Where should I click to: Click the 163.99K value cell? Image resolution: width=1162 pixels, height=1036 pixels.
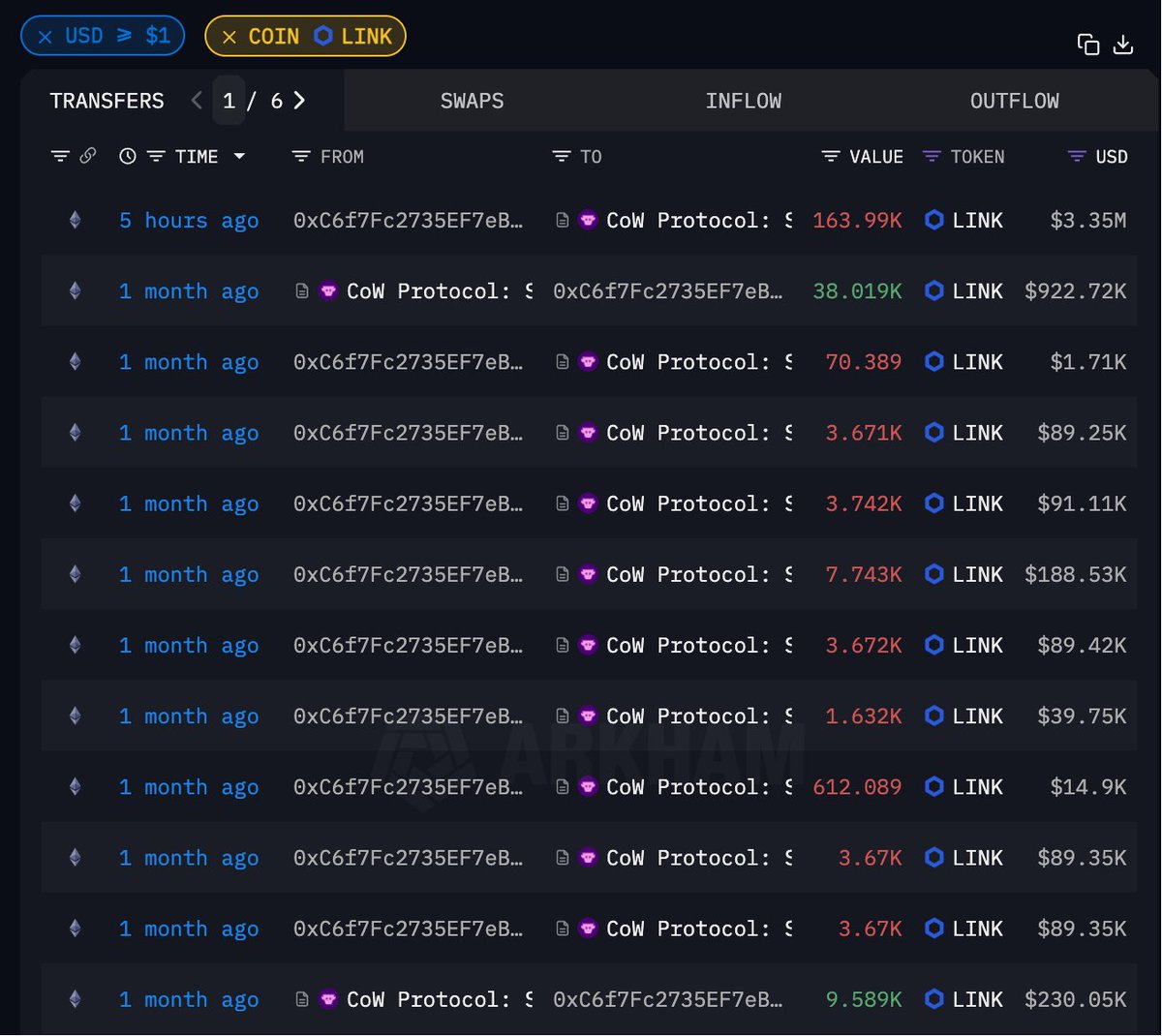pos(857,221)
